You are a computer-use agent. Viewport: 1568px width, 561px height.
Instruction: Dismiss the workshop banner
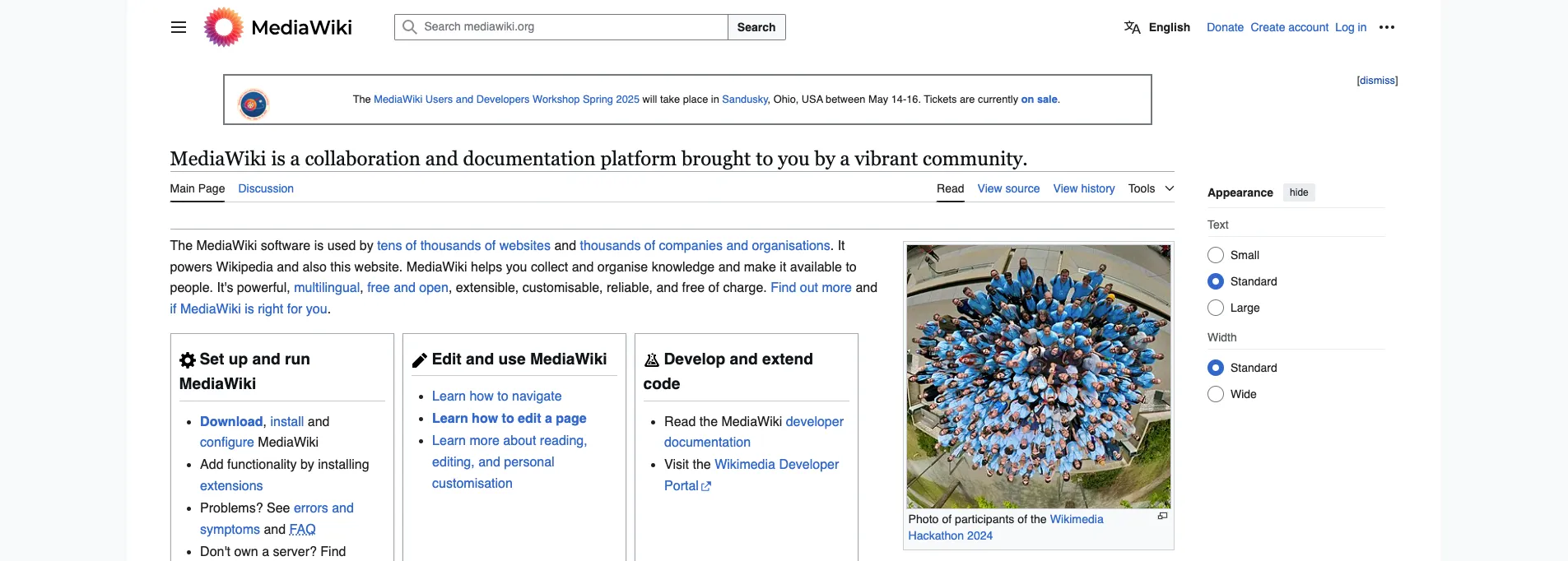click(1377, 81)
